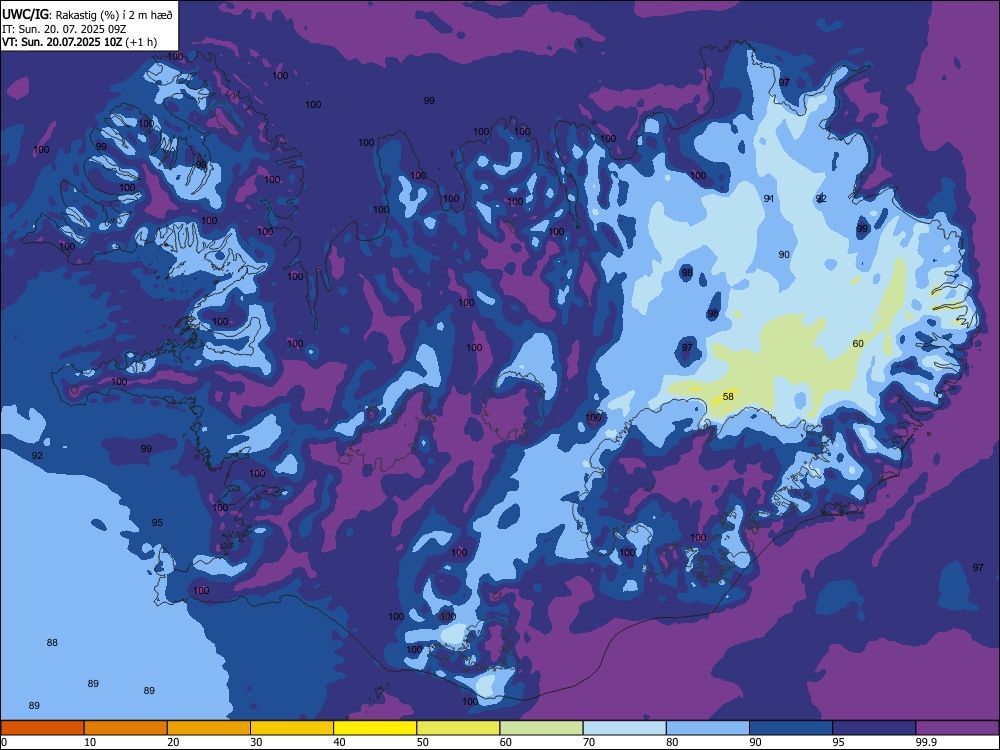
Task: Click the '30' legend scale label
Action: point(256,742)
